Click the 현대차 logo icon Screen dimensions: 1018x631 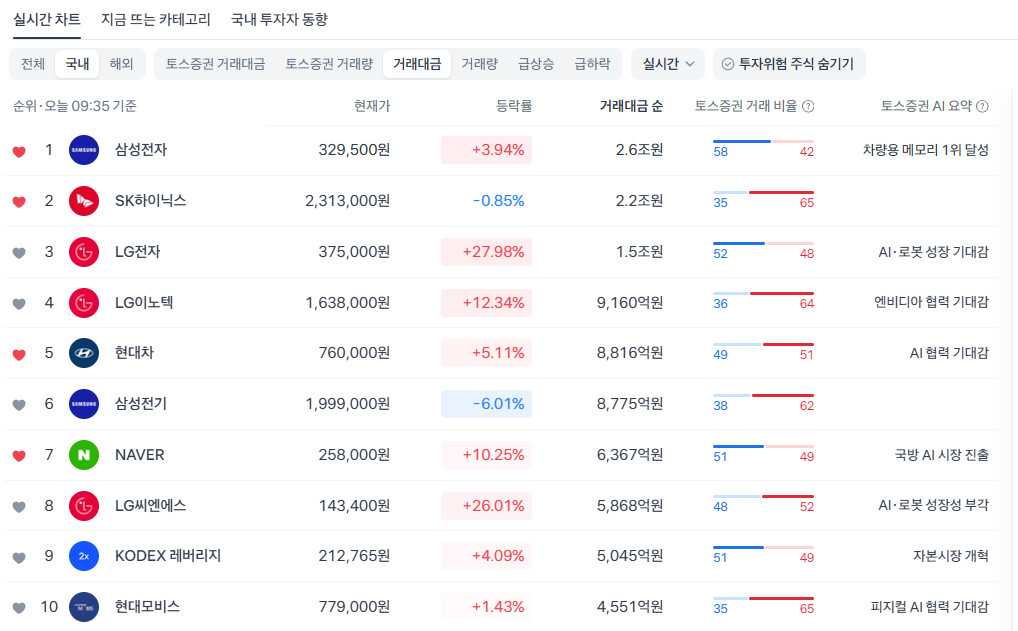click(x=84, y=353)
